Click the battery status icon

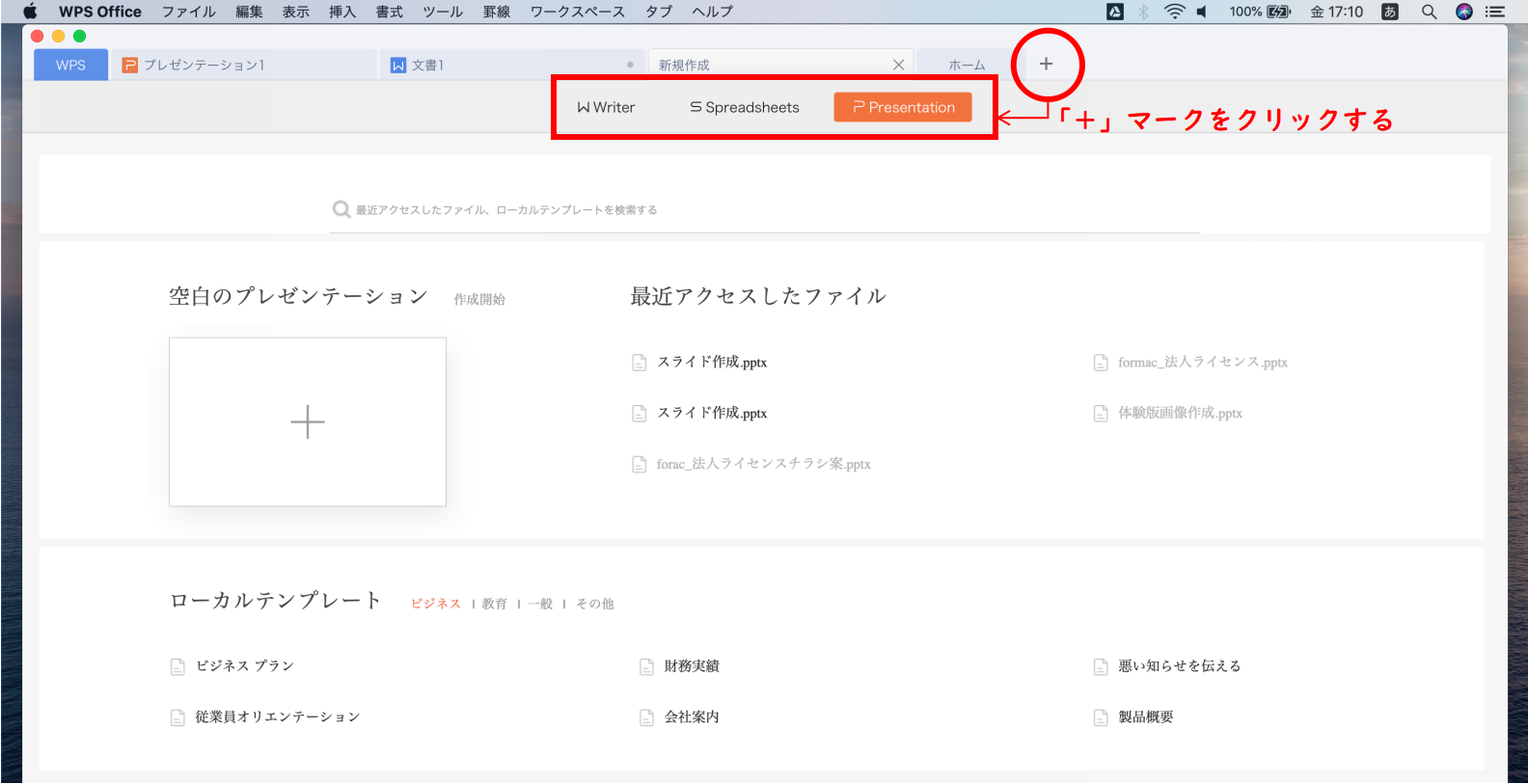pyautogui.click(x=1278, y=12)
